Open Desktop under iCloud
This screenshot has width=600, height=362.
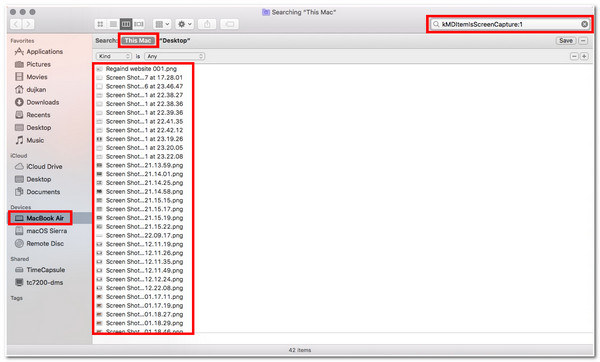coord(33,179)
